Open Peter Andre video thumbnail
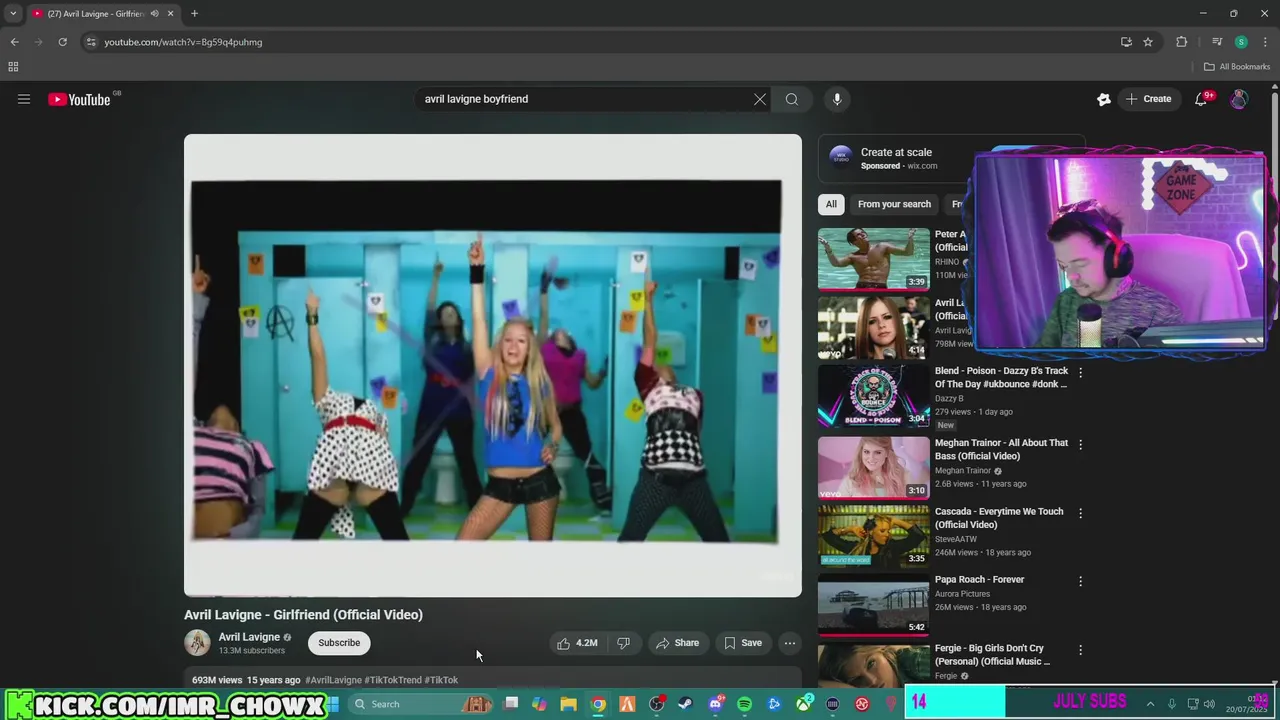 pyautogui.click(x=874, y=258)
